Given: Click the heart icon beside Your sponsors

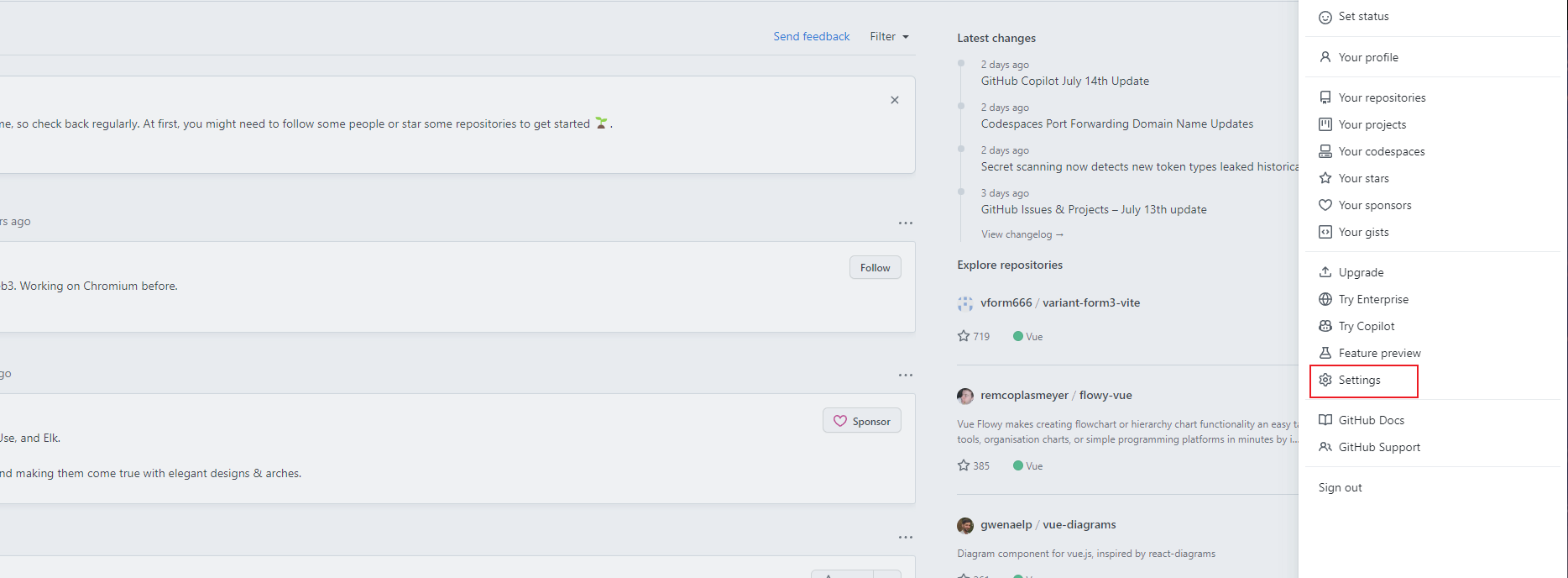Looking at the screenshot, I should click(1325, 205).
